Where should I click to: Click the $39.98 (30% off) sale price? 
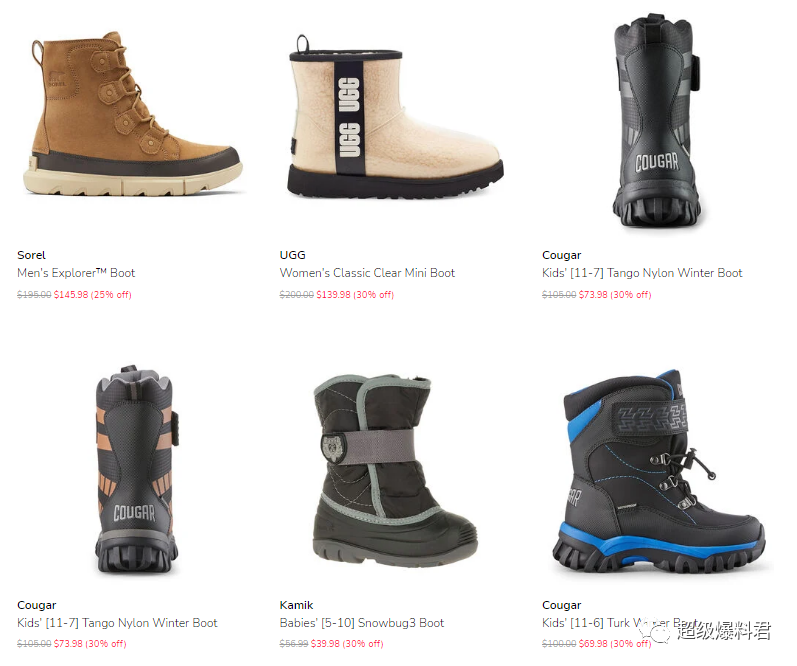(x=347, y=644)
